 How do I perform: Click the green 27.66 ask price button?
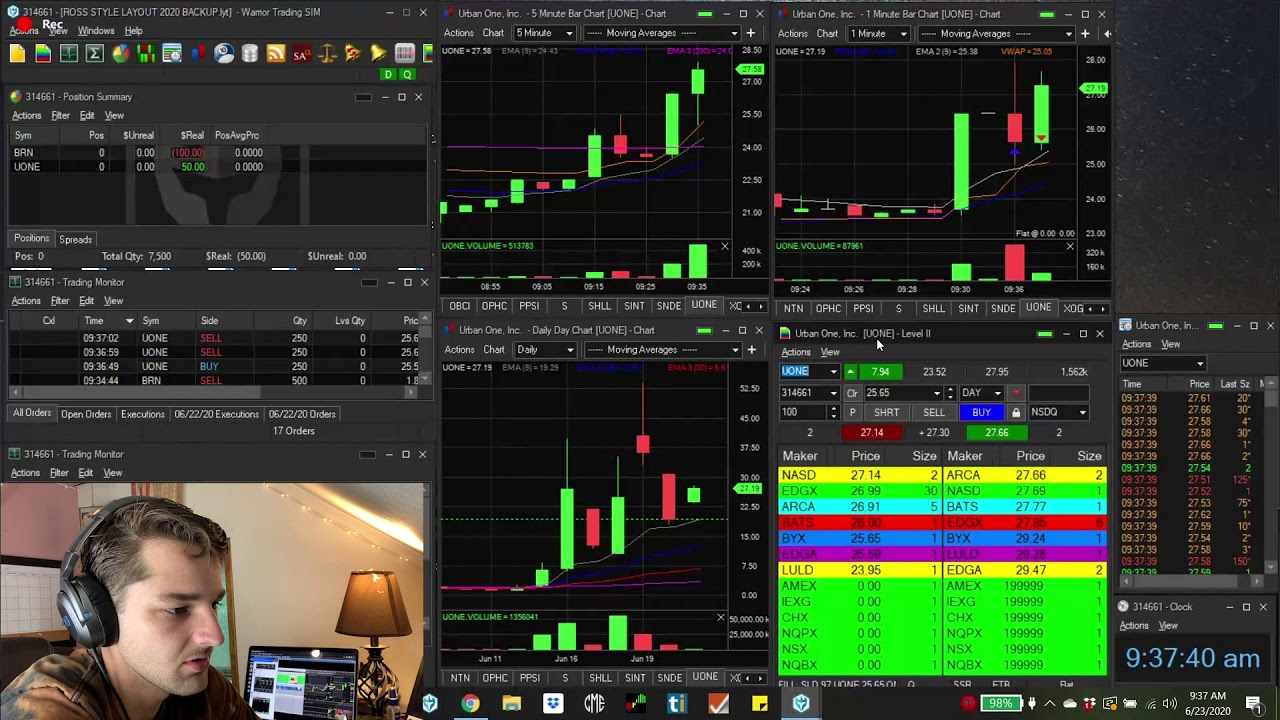tap(996, 433)
